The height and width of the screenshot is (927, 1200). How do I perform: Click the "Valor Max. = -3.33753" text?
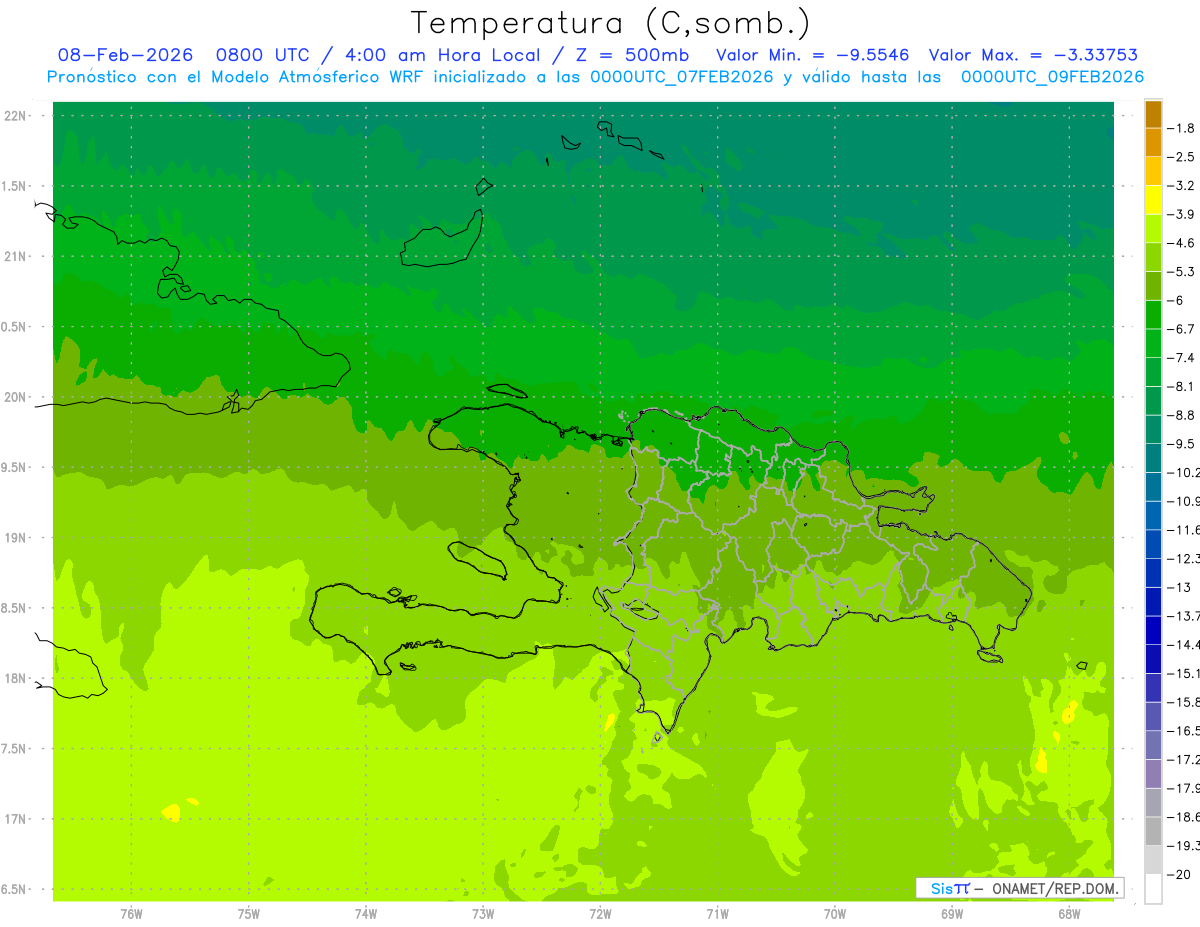click(1034, 55)
